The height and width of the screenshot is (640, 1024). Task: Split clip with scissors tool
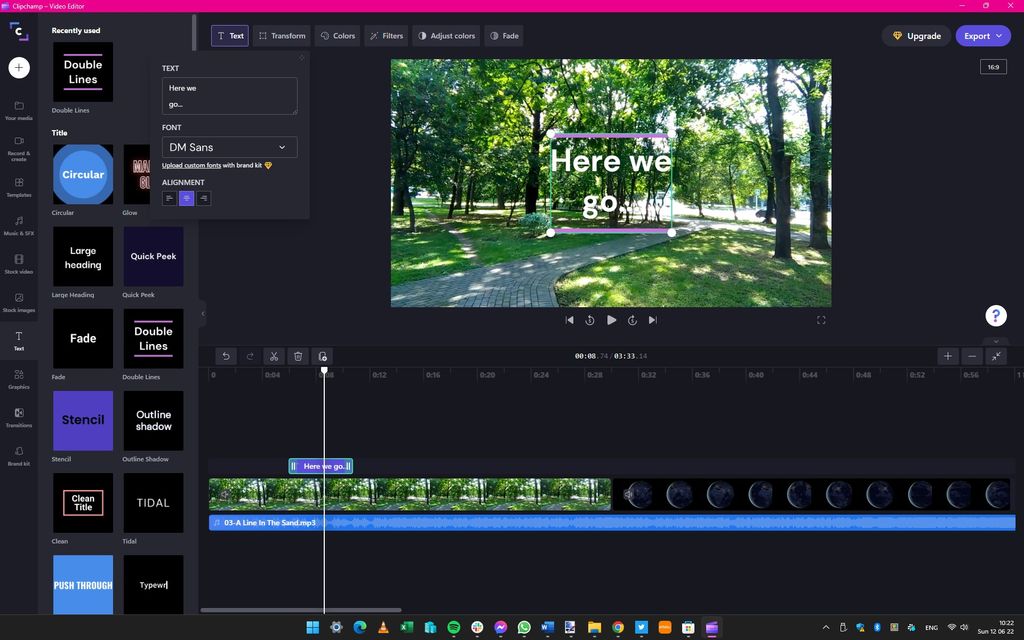pos(274,356)
